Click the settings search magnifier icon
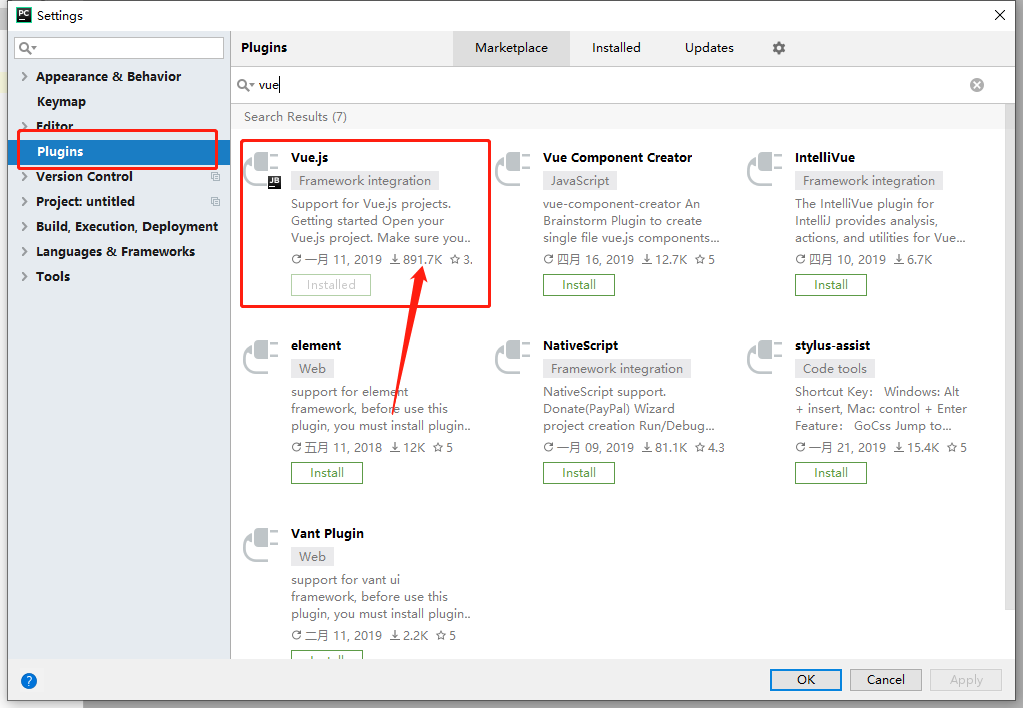 tap(27, 48)
